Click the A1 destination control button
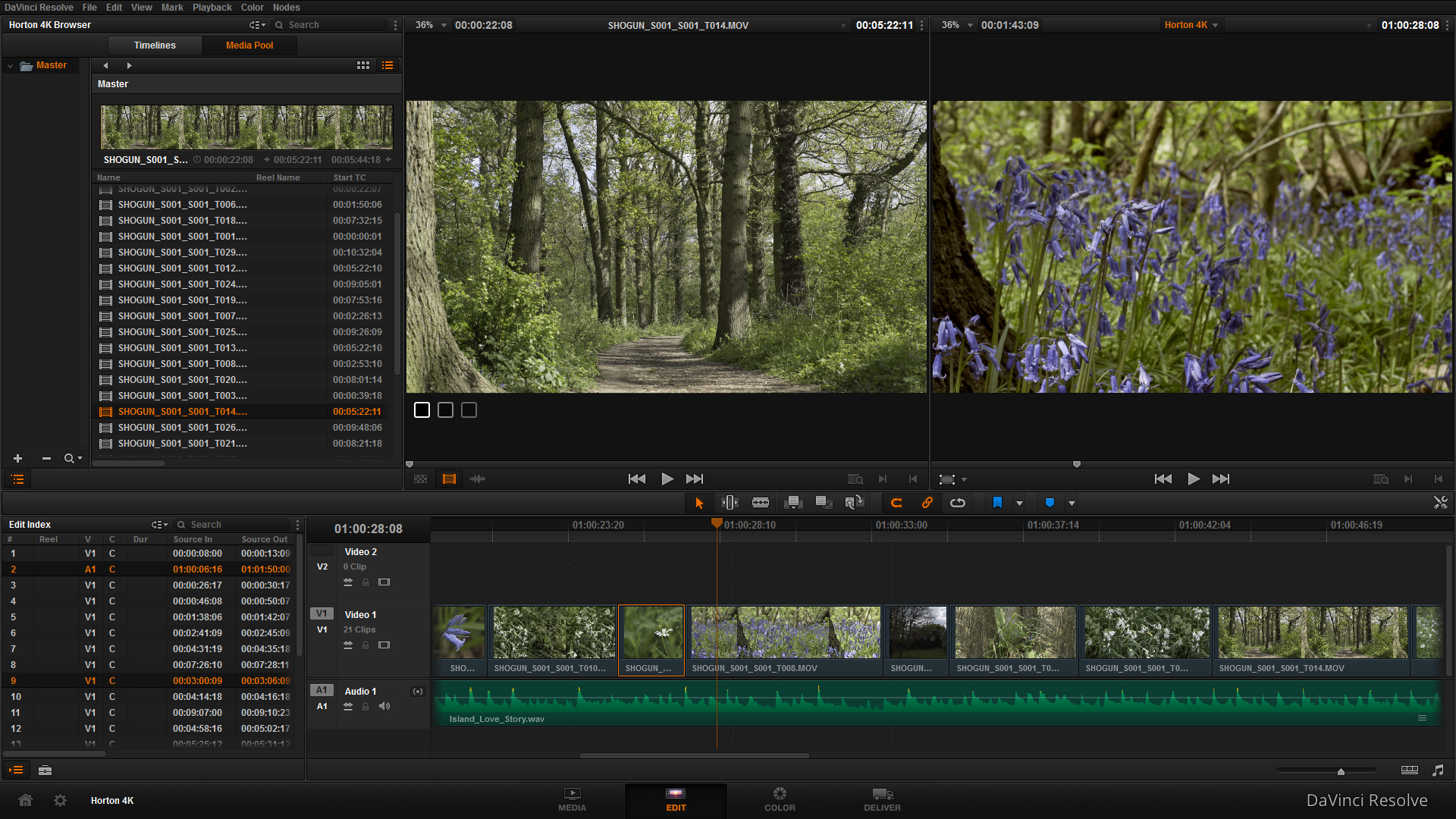Image resolution: width=1456 pixels, height=819 pixels. pos(322,690)
